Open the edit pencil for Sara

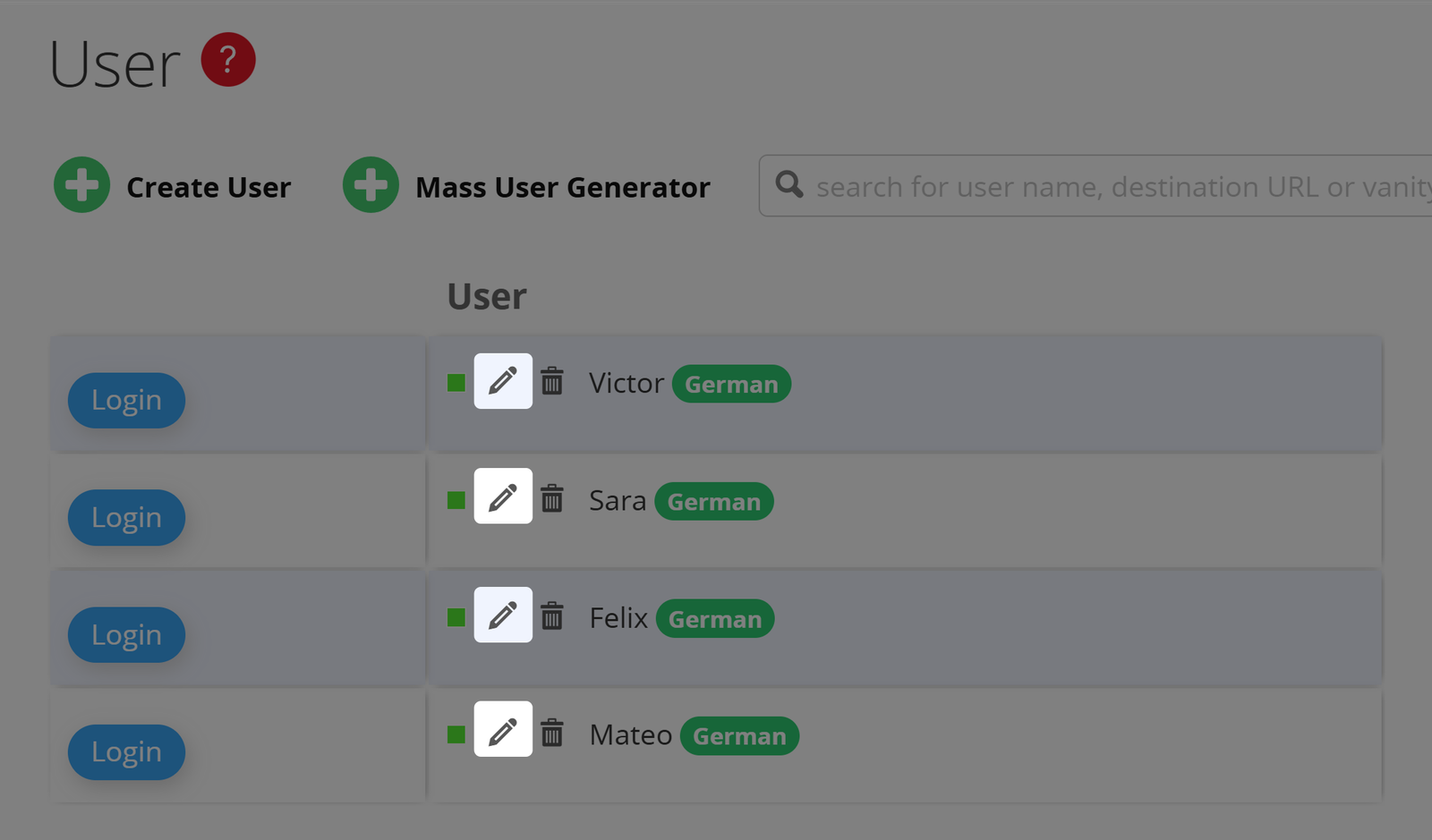pyautogui.click(x=503, y=496)
